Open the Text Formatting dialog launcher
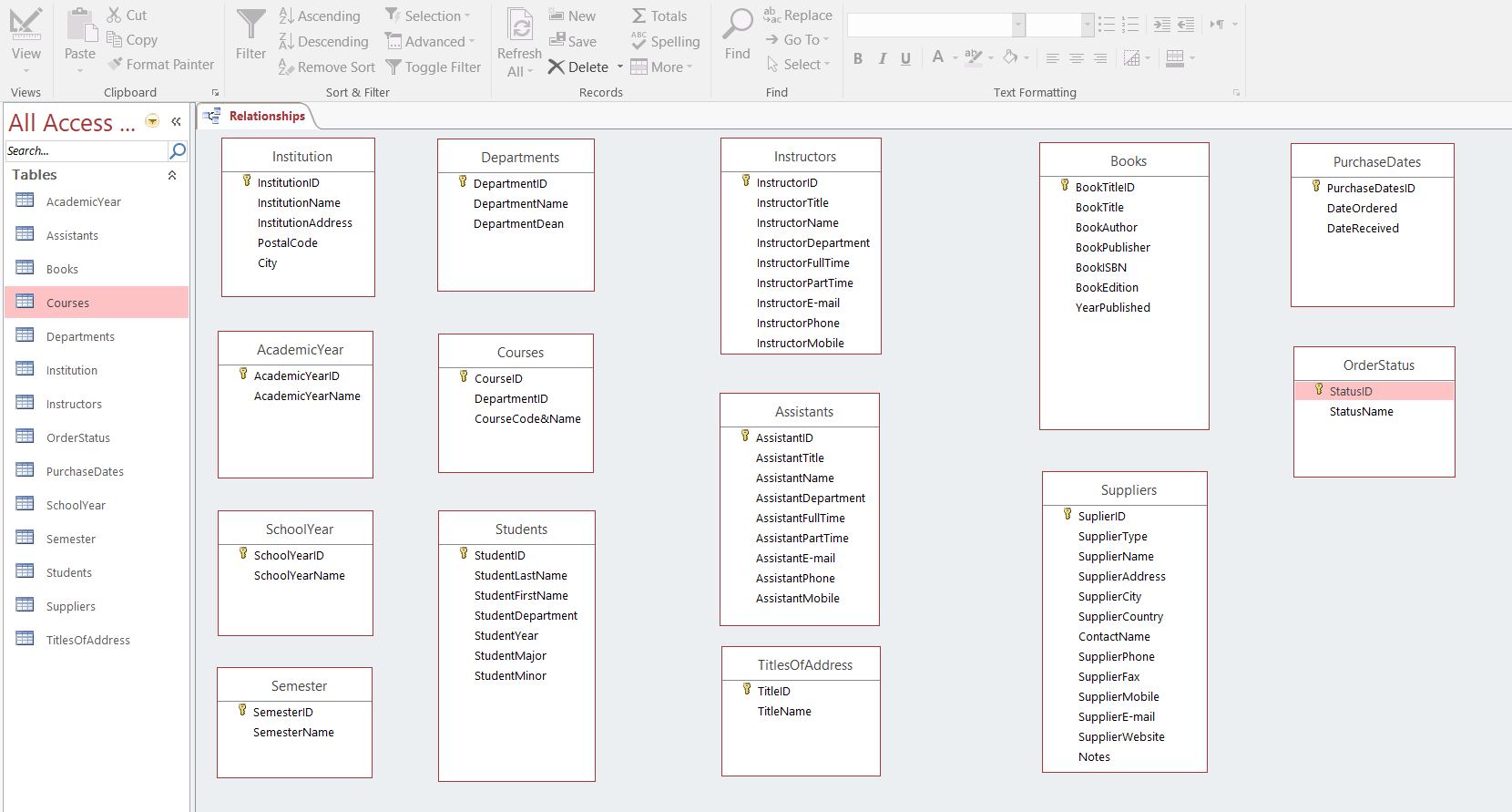This screenshot has width=1512, height=812. tap(1237, 93)
